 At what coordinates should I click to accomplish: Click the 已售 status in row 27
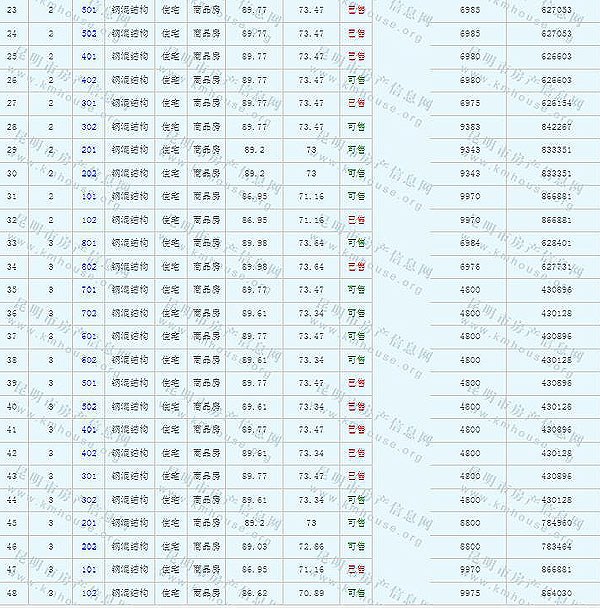point(355,103)
